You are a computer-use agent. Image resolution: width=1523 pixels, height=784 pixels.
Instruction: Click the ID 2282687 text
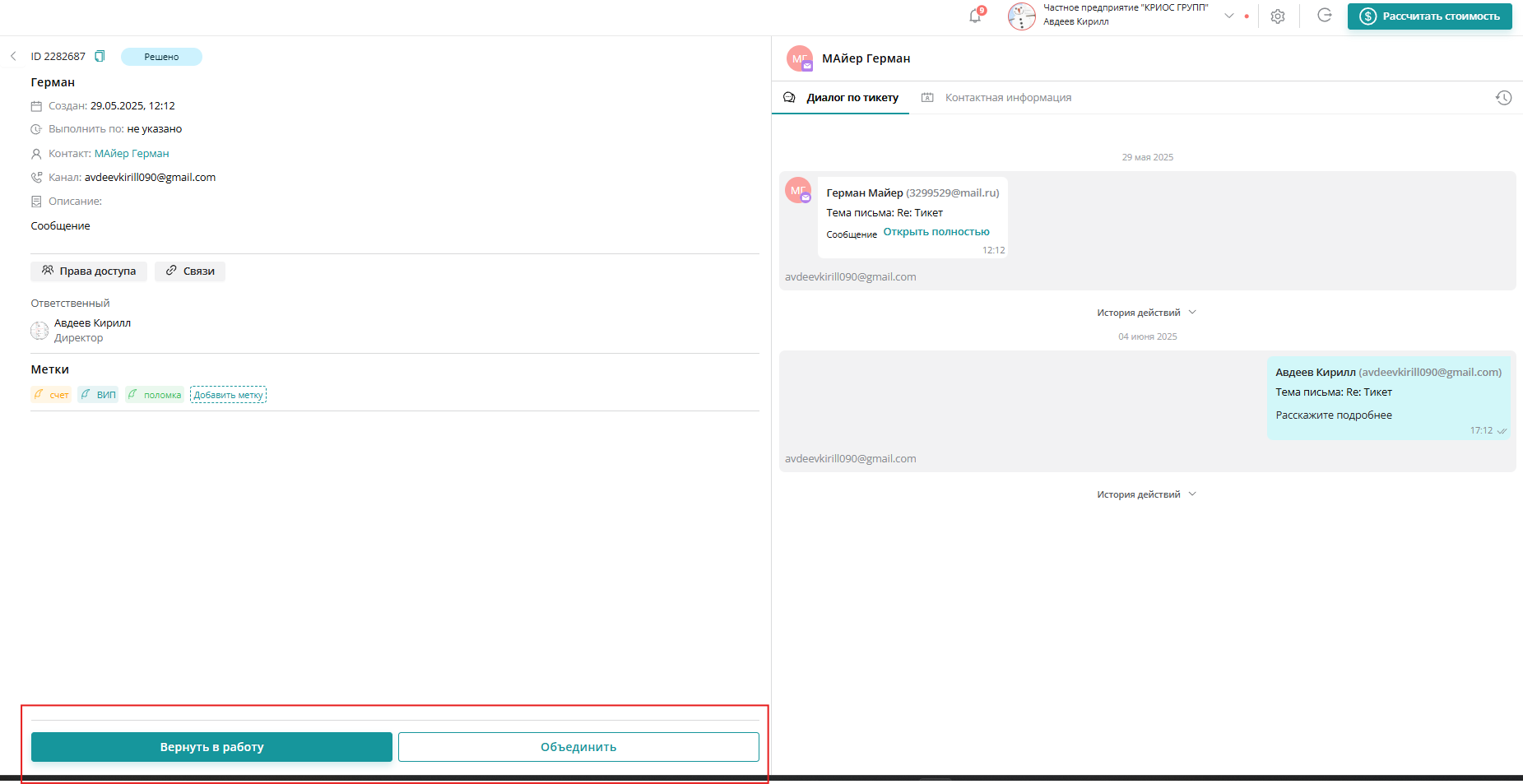click(x=58, y=57)
